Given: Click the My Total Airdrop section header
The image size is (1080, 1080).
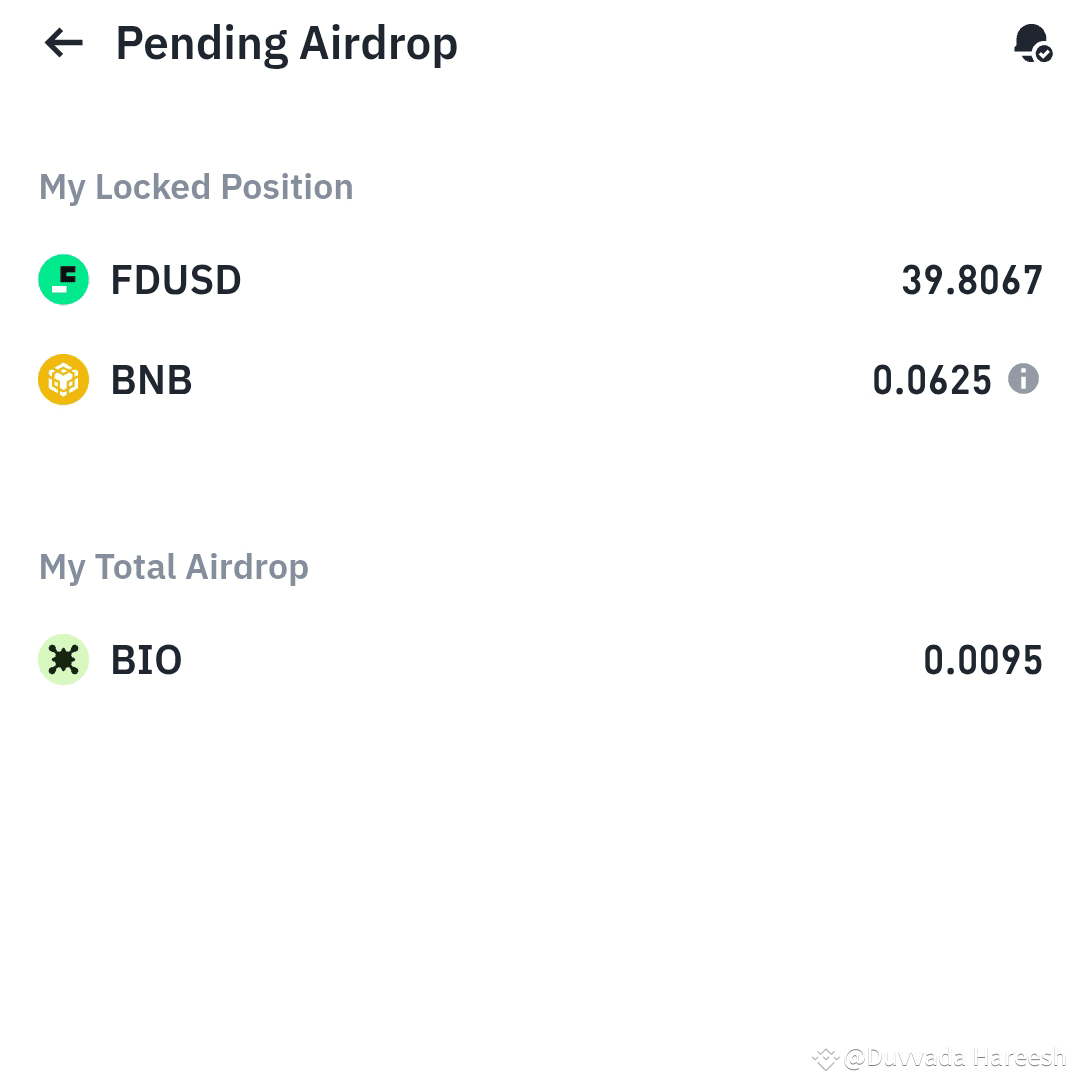Looking at the screenshot, I should pyautogui.click(x=174, y=567).
